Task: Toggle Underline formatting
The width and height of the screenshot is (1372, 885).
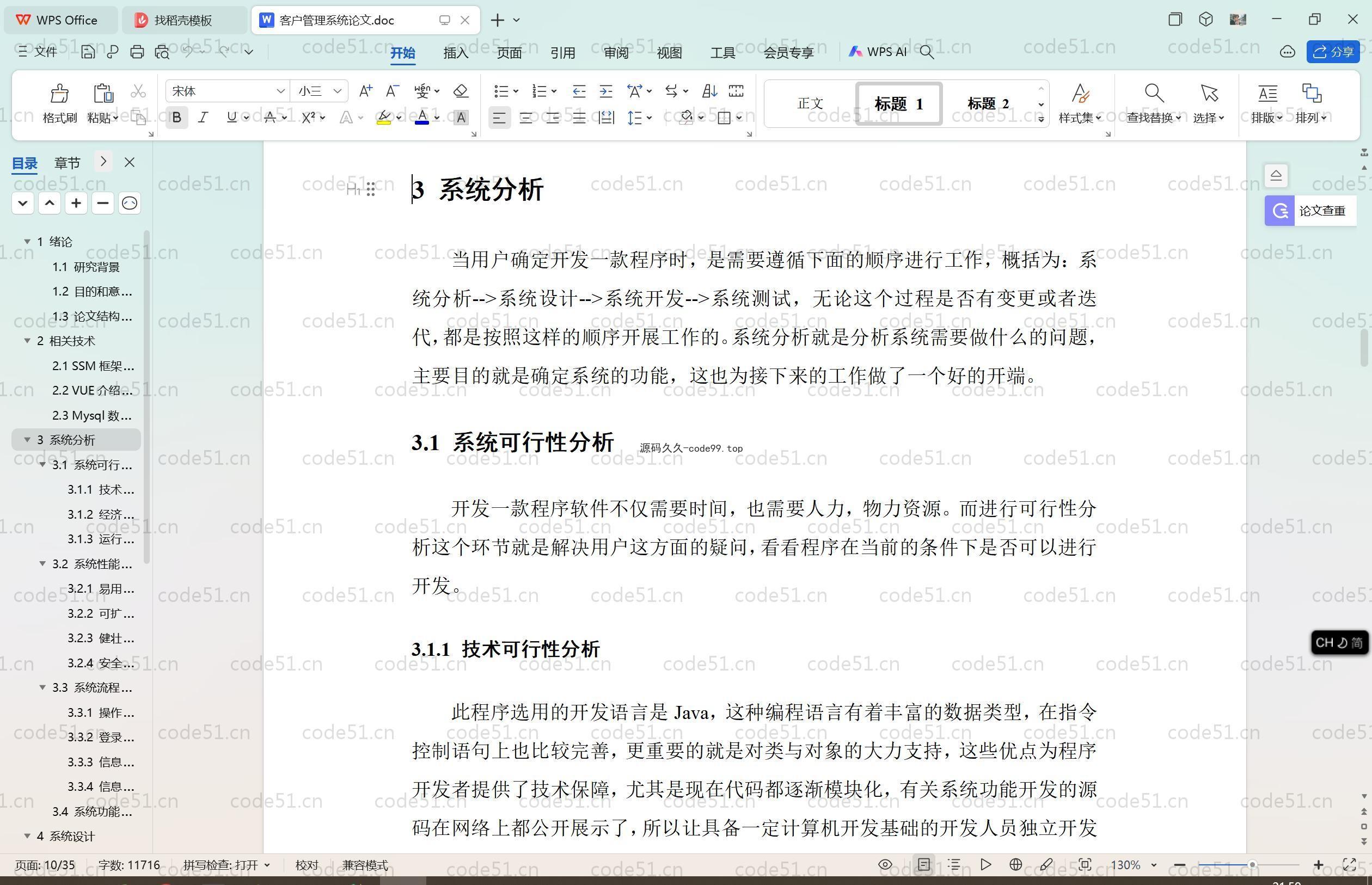Action: [x=231, y=118]
